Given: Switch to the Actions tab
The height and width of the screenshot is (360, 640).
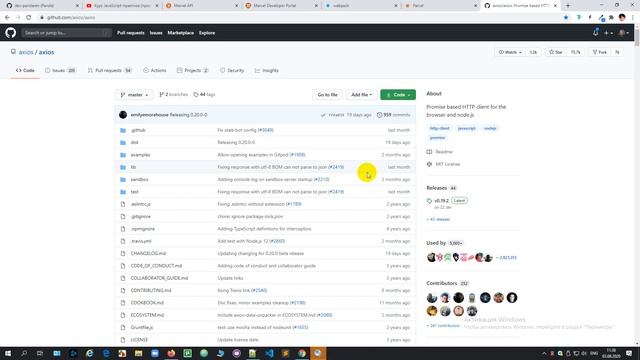Looking at the screenshot, I should 155,70.
